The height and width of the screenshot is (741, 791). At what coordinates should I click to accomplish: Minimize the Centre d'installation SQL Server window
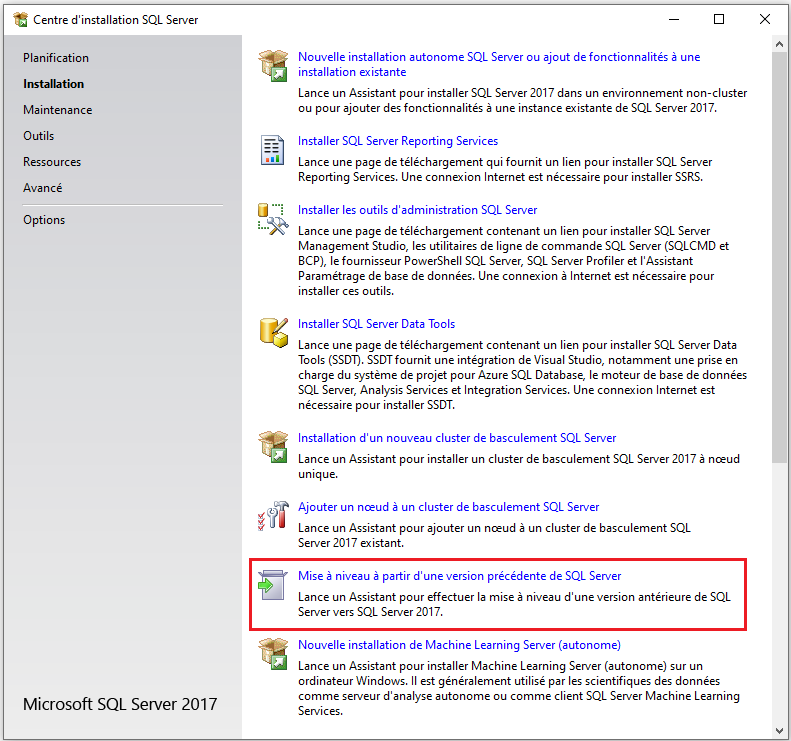pos(674,19)
